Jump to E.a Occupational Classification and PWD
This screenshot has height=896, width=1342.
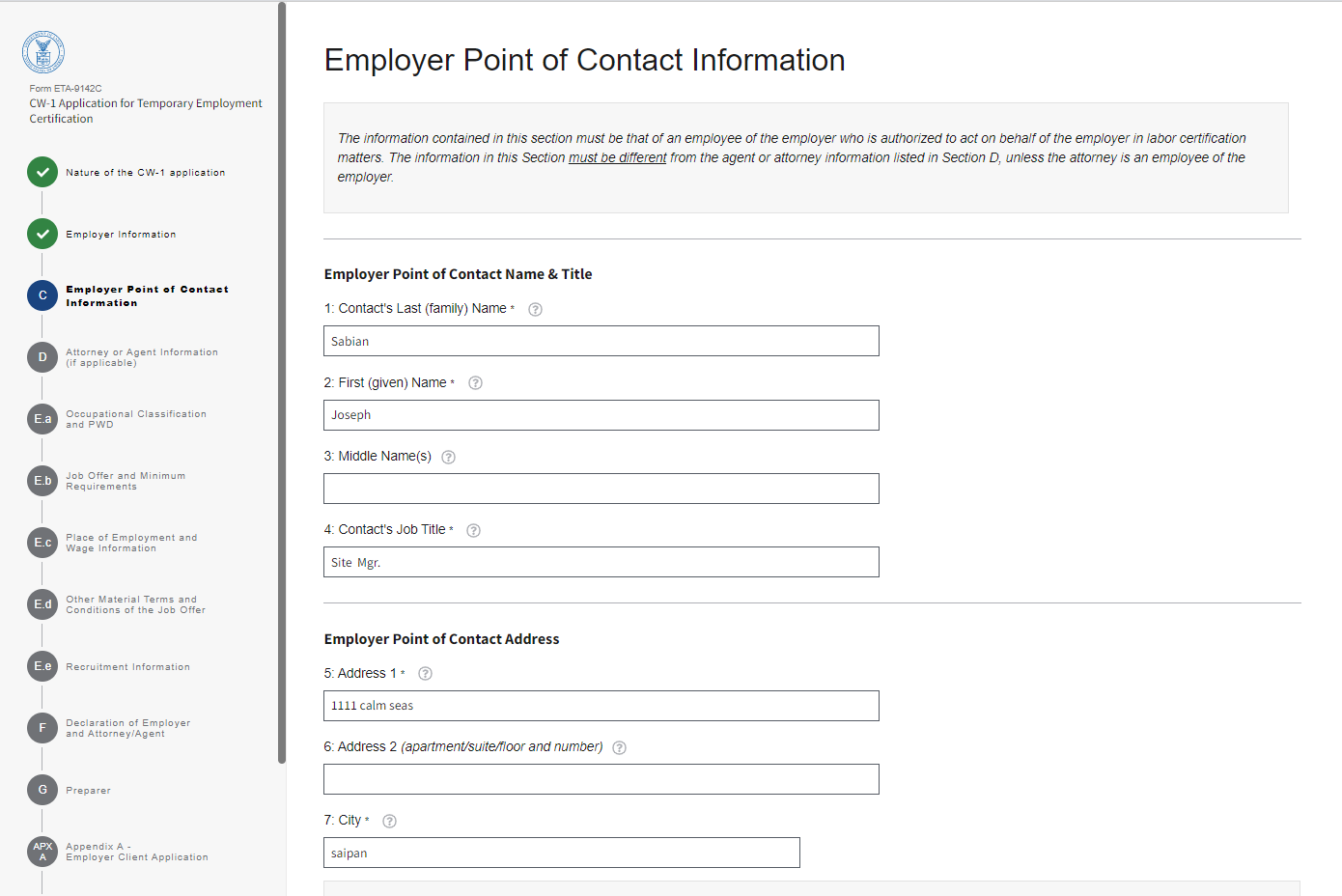click(42, 419)
